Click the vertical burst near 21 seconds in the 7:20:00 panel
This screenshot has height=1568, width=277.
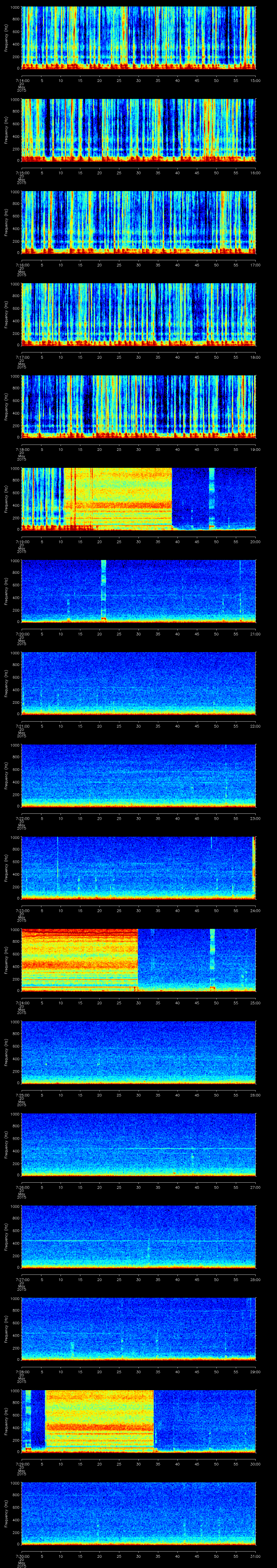[x=104, y=590]
